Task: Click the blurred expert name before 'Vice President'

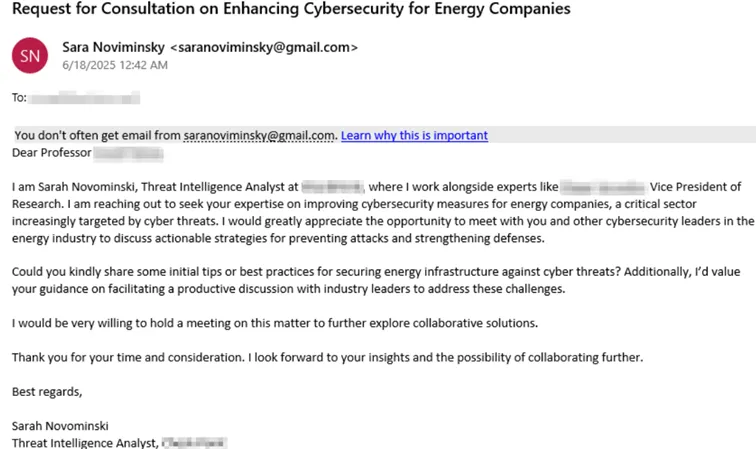Action: 603,187
